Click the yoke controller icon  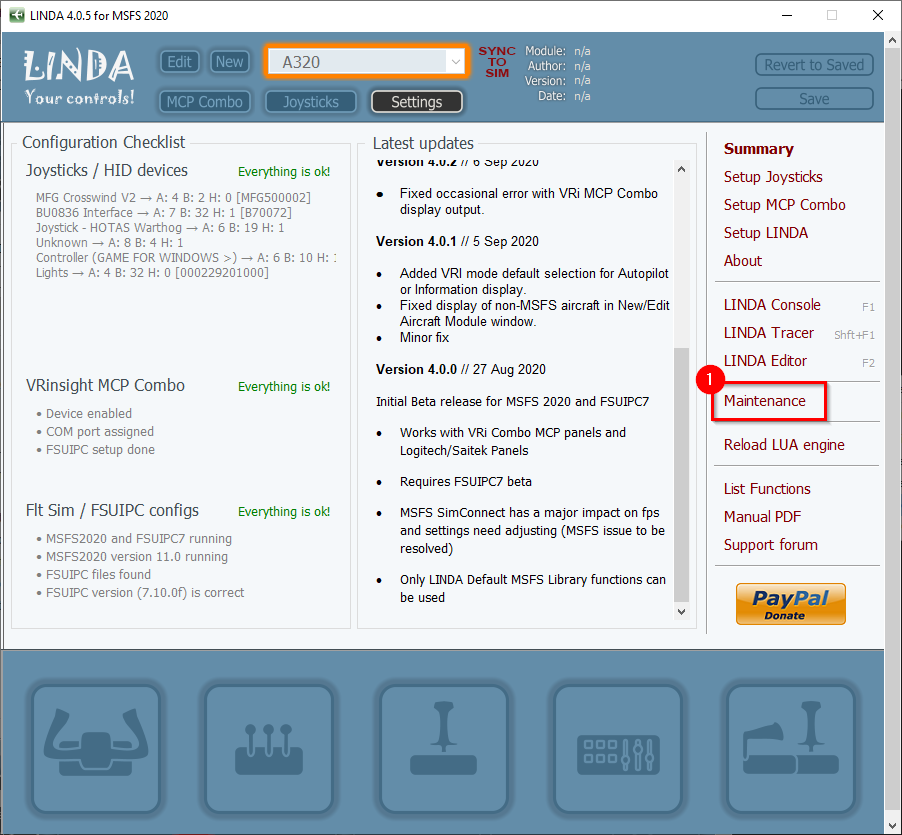tap(96, 748)
